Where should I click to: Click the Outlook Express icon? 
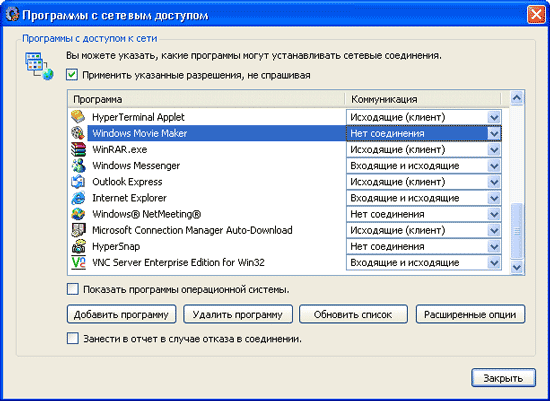pos(78,181)
